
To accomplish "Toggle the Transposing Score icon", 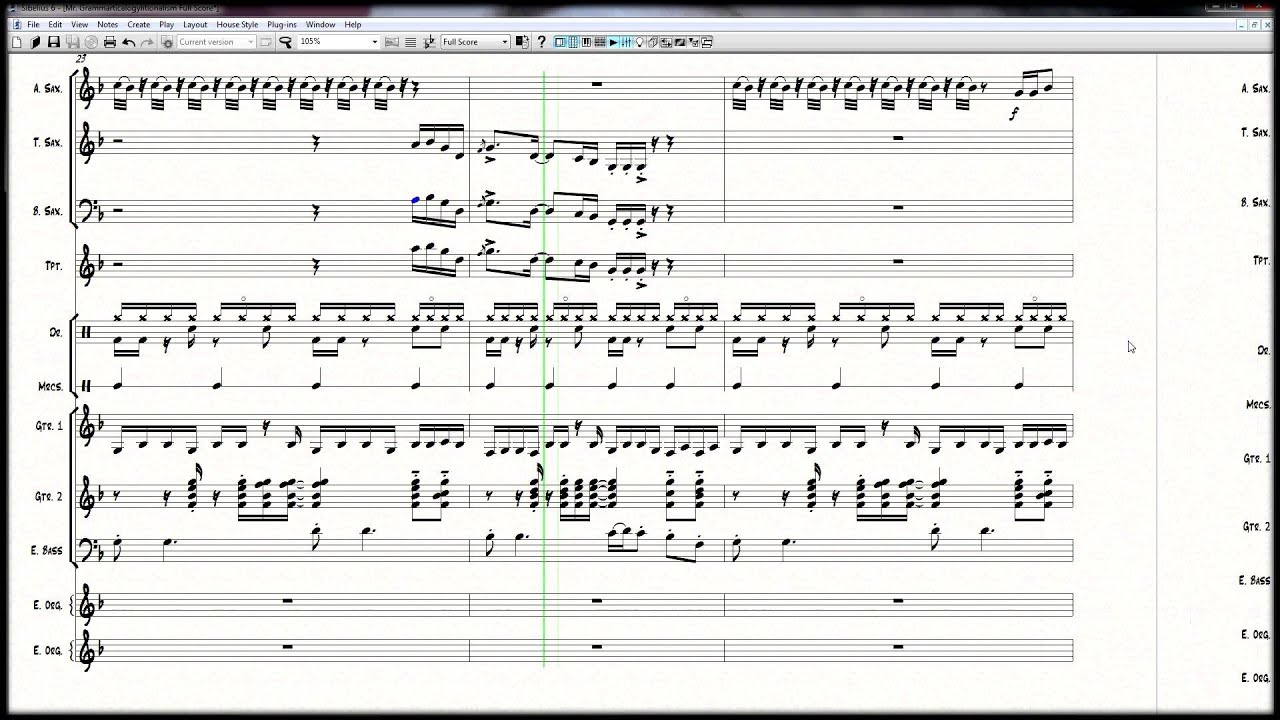I will [429, 42].
